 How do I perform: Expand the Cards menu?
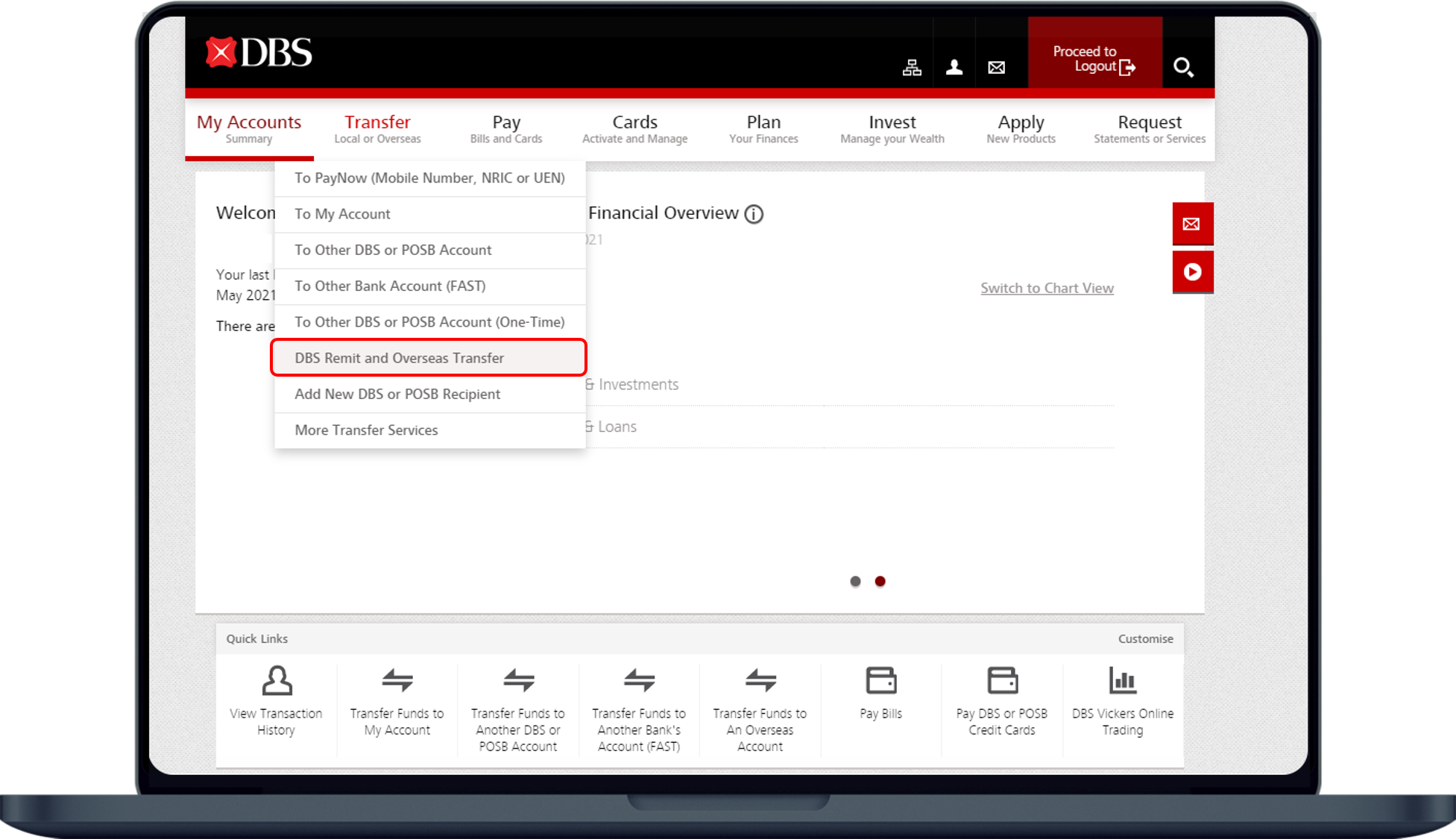[x=634, y=128]
